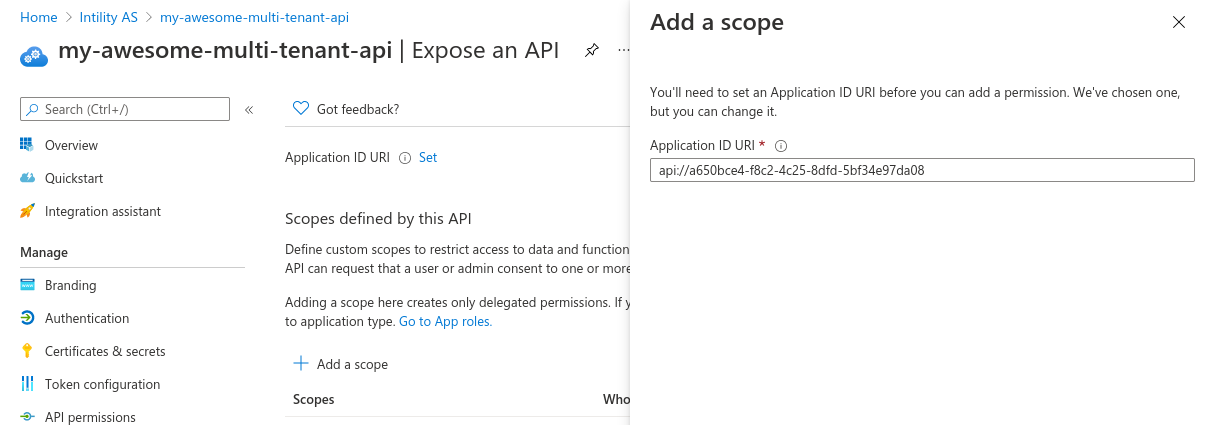The width and height of the screenshot is (1215, 425).
Task: Click the Branding icon
Action: point(27,285)
